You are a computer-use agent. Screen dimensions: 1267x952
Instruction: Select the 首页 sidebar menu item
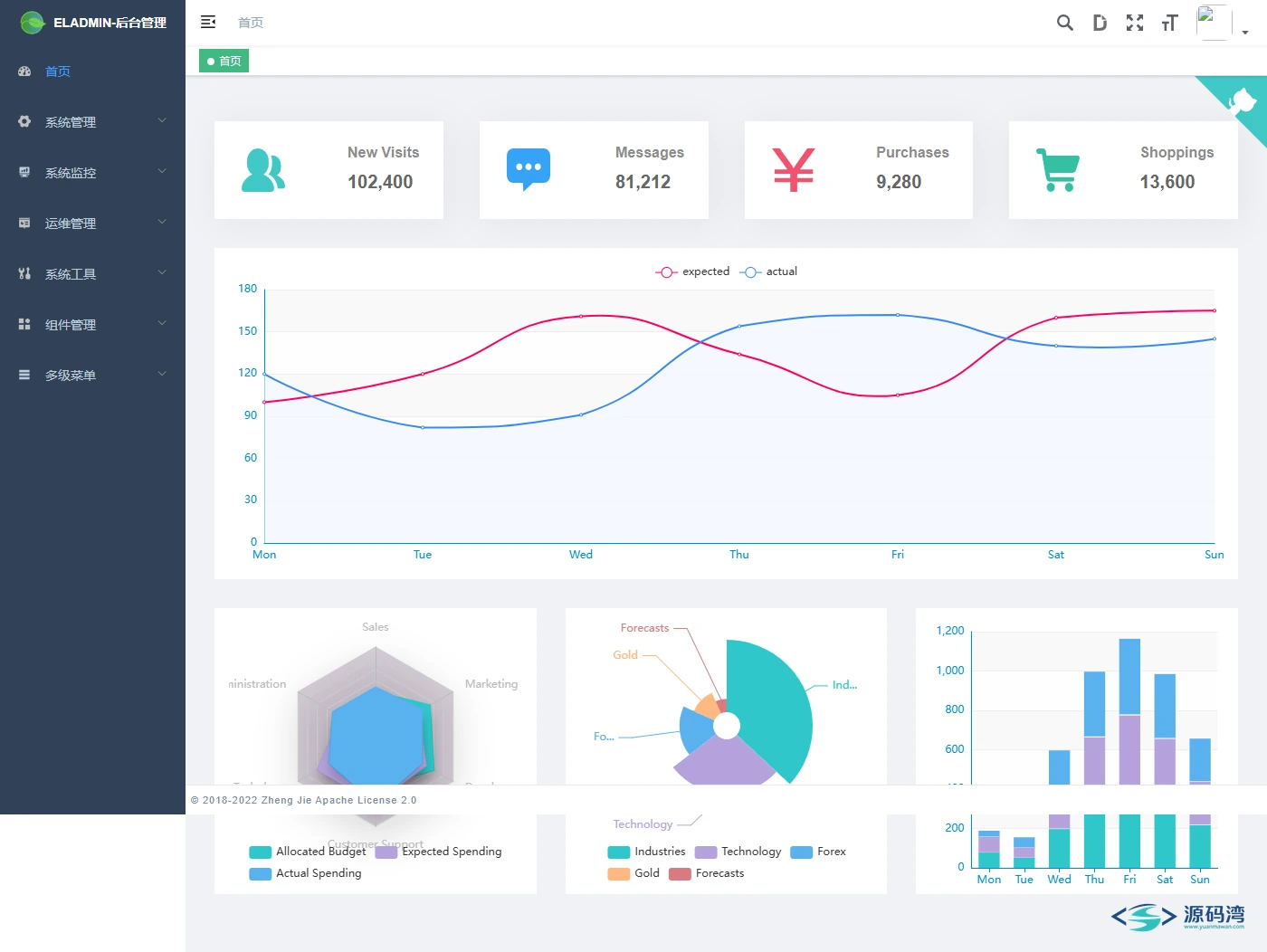click(x=92, y=71)
